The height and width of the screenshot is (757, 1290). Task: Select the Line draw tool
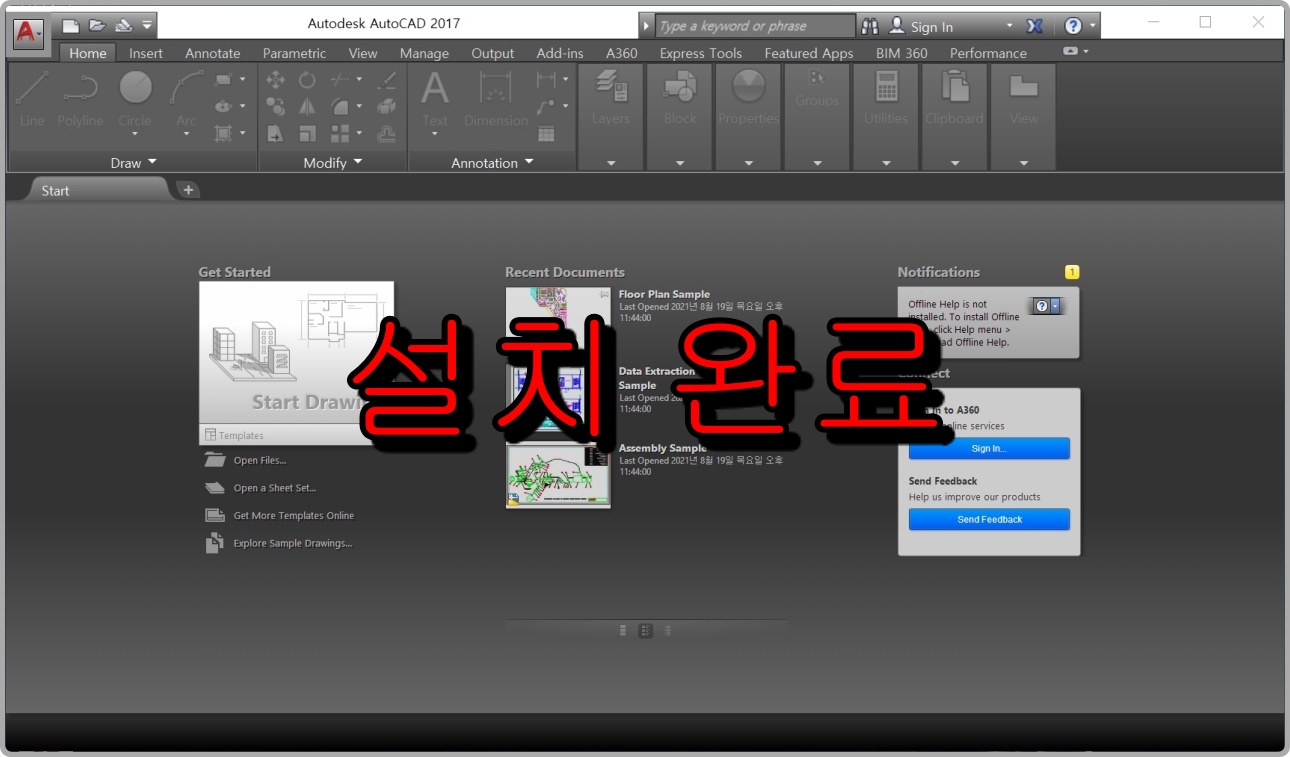pyautogui.click(x=32, y=99)
